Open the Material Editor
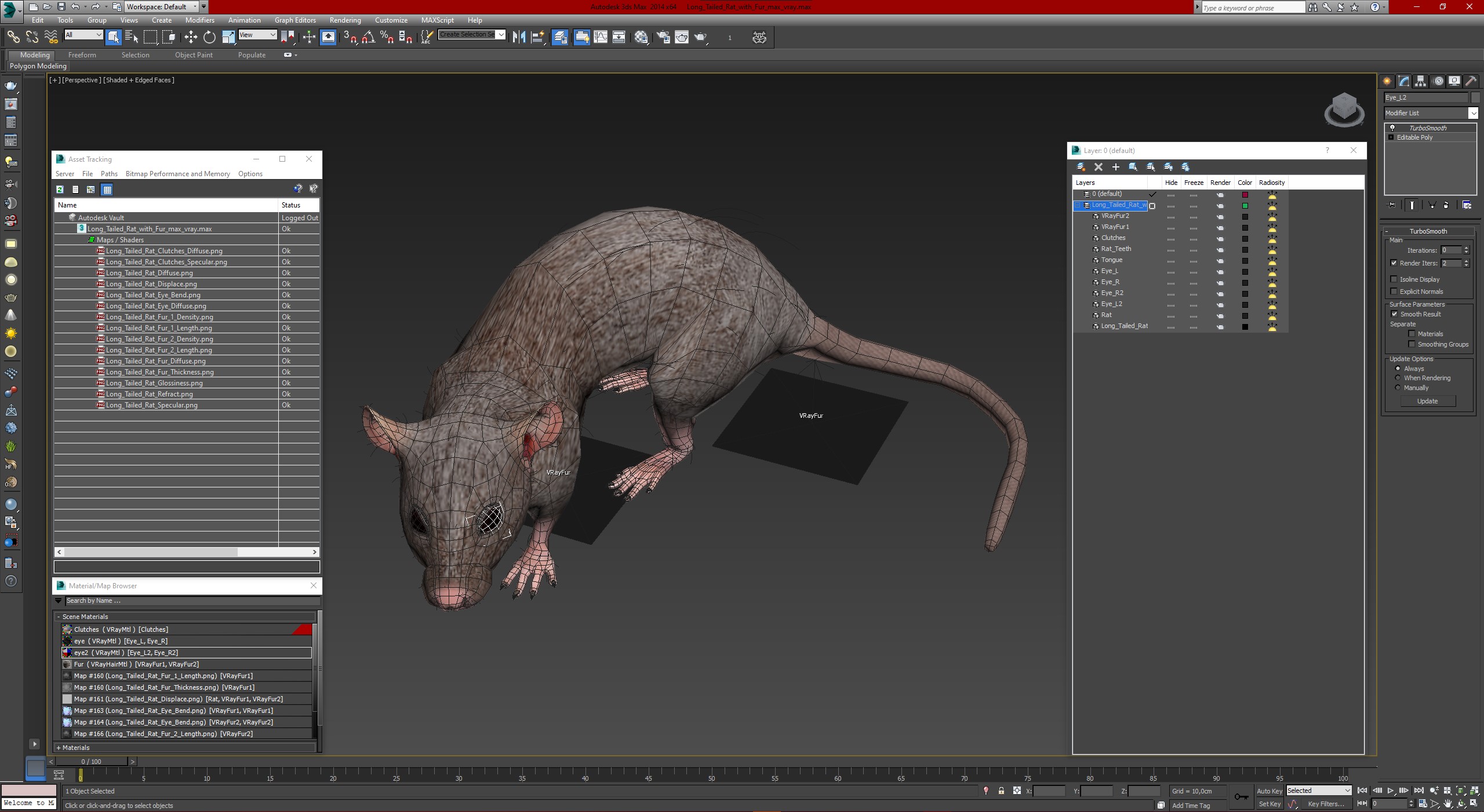This screenshot has width=1484, height=812. 641,37
